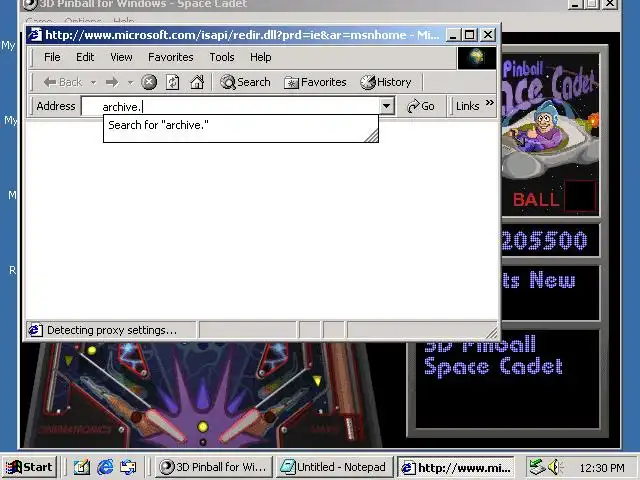Click the IE globe throbber logo
This screenshot has width=640, height=480.
(x=476, y=58)
